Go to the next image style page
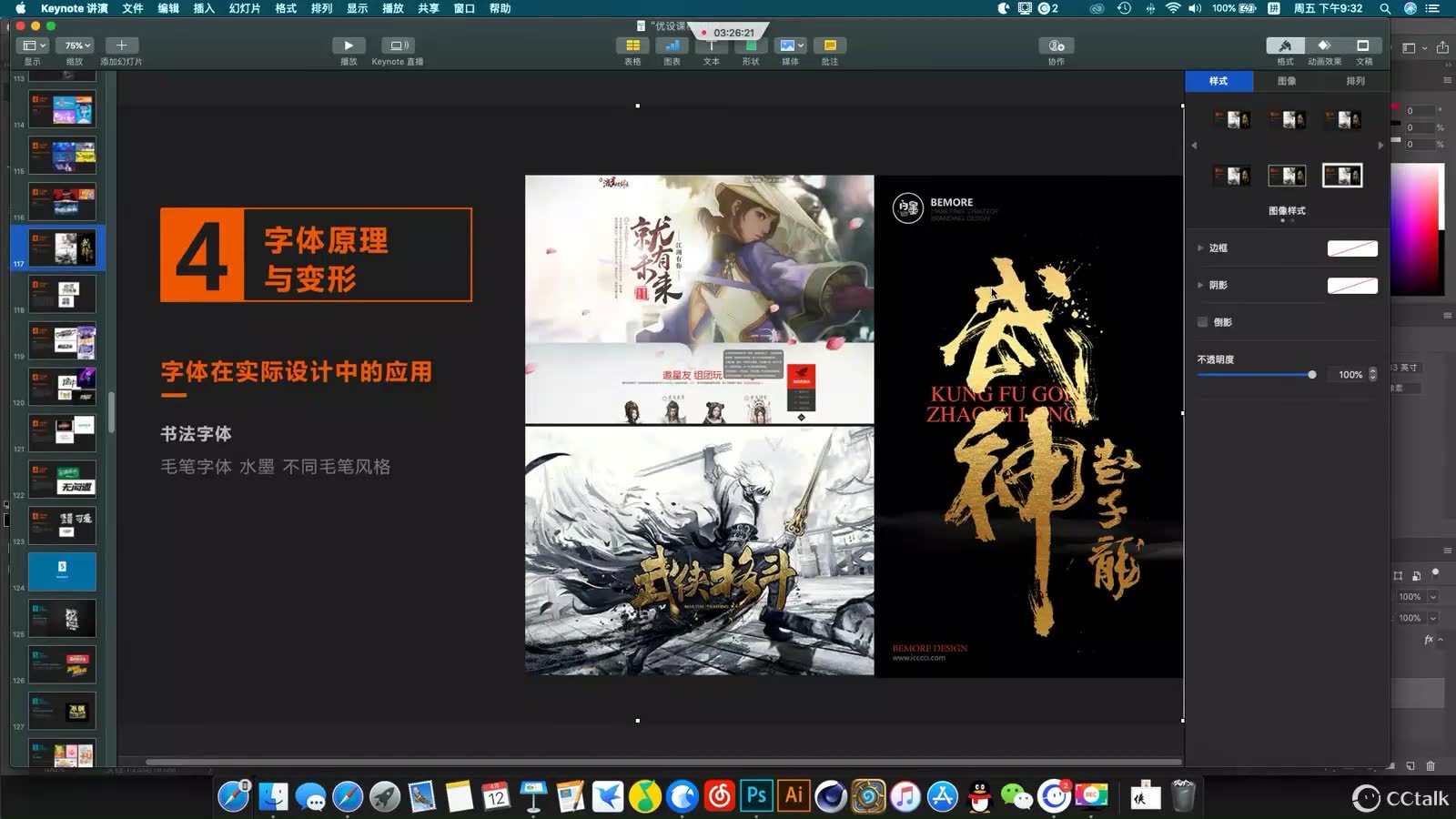The width and height of the screenshot is (1456, 819). [1380, 146]
